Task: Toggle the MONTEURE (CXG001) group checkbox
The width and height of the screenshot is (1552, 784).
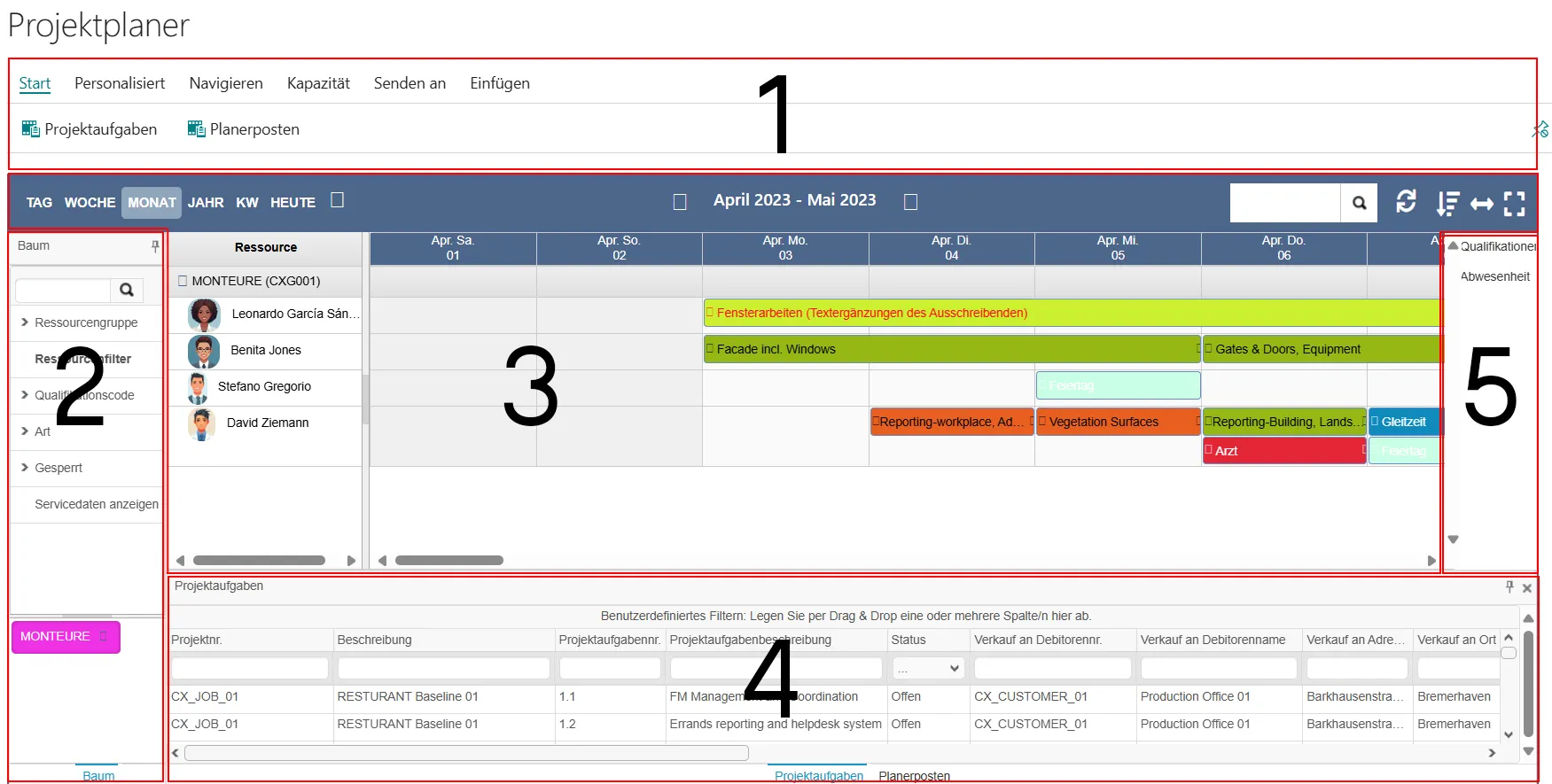Action: pos(183,281)
